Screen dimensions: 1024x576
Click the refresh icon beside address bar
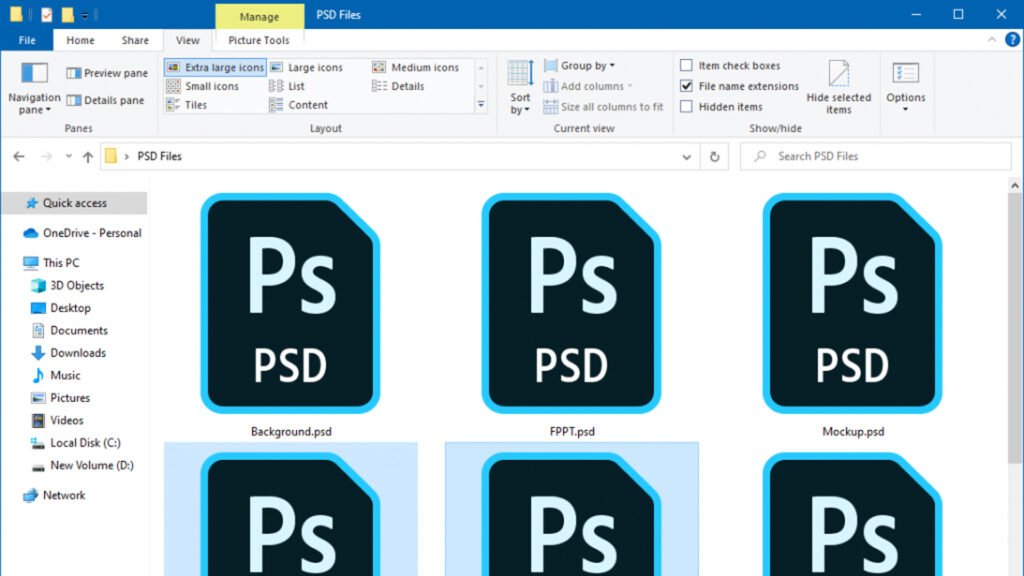tap(714, 157)
